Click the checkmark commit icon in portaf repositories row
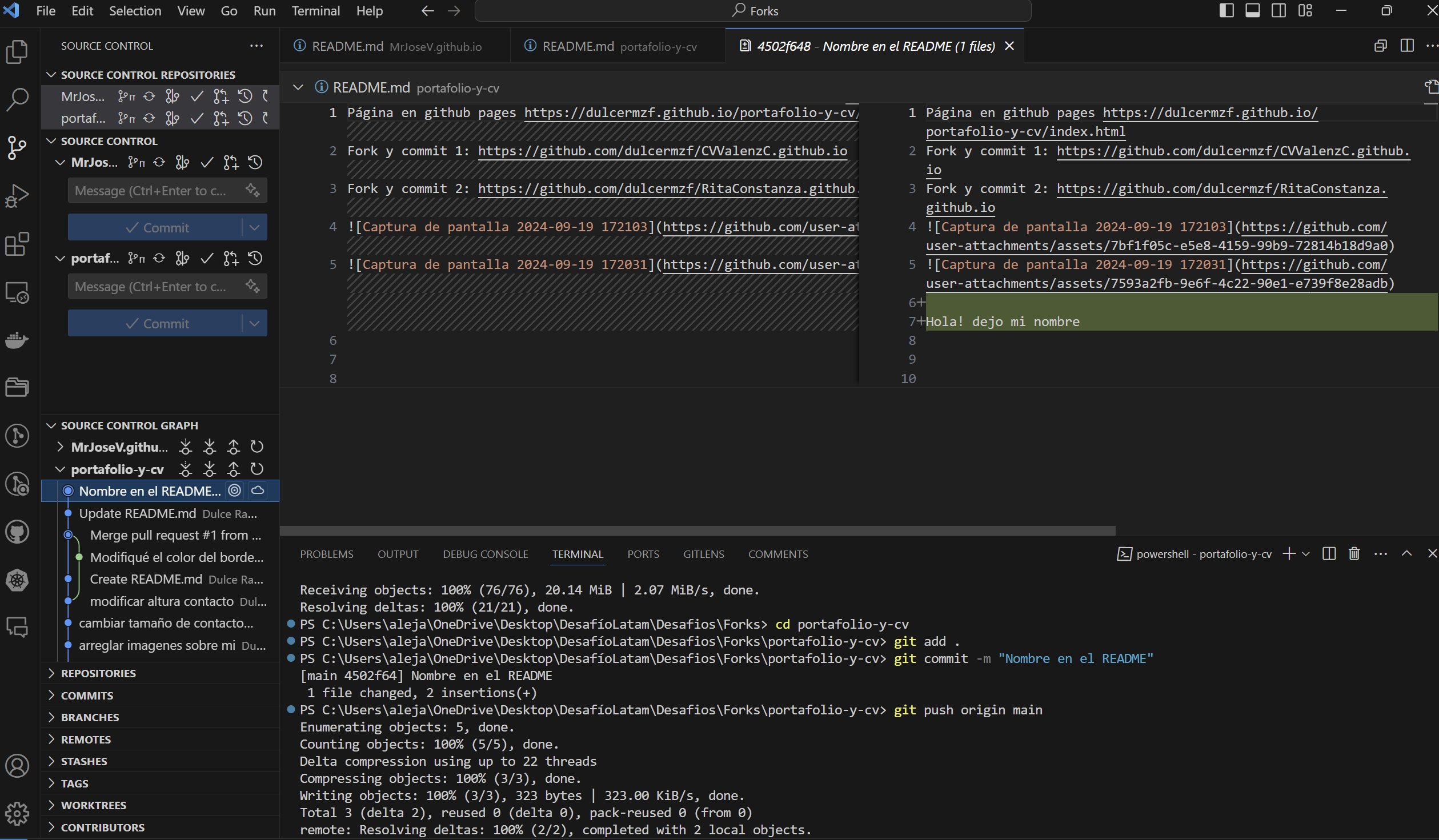The width and height of the screenshot is (1439, 840). click(x=197, y=118)
